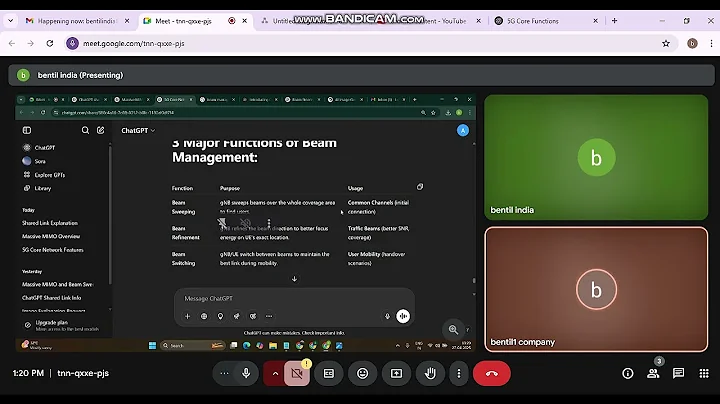
Task: Open Chrome profile avatar b
Action: [x=692, y=43]
